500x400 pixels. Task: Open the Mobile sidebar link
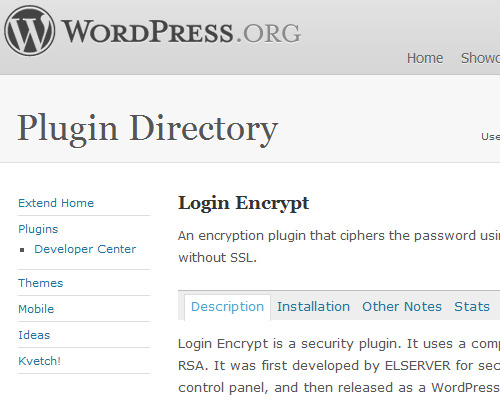[36, 309]
